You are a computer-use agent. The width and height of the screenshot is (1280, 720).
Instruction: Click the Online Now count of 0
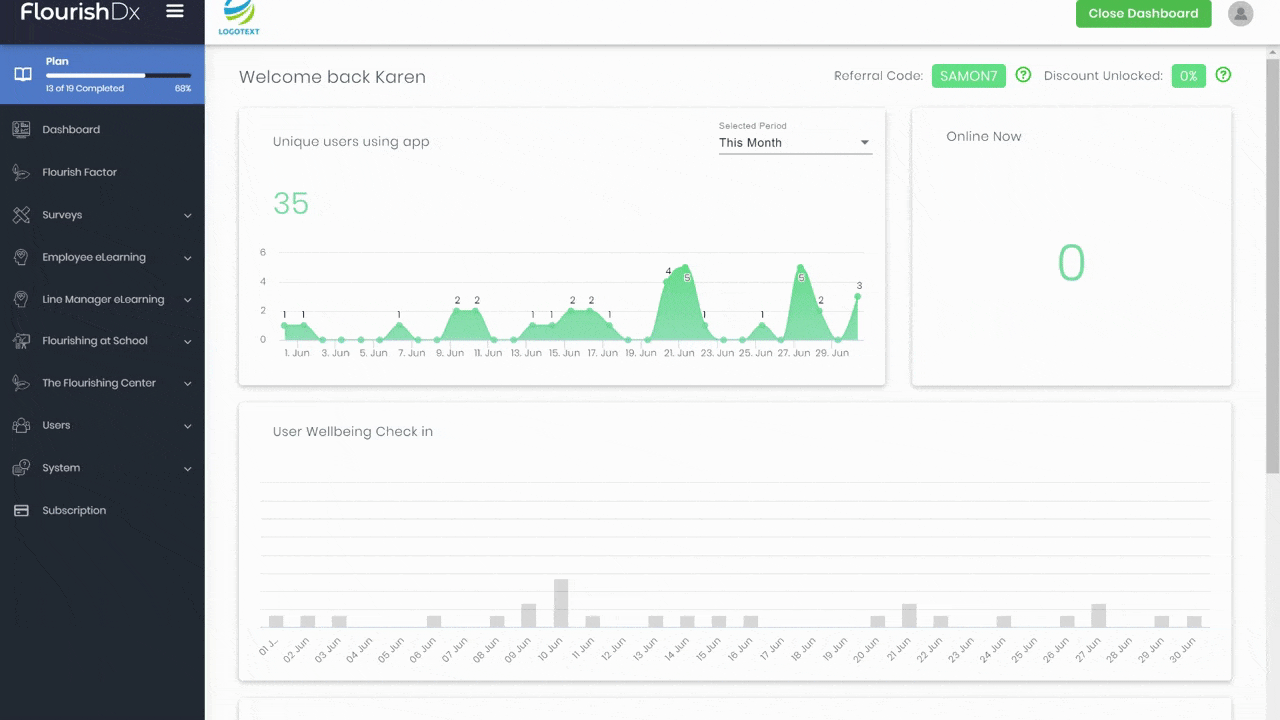1071,263
